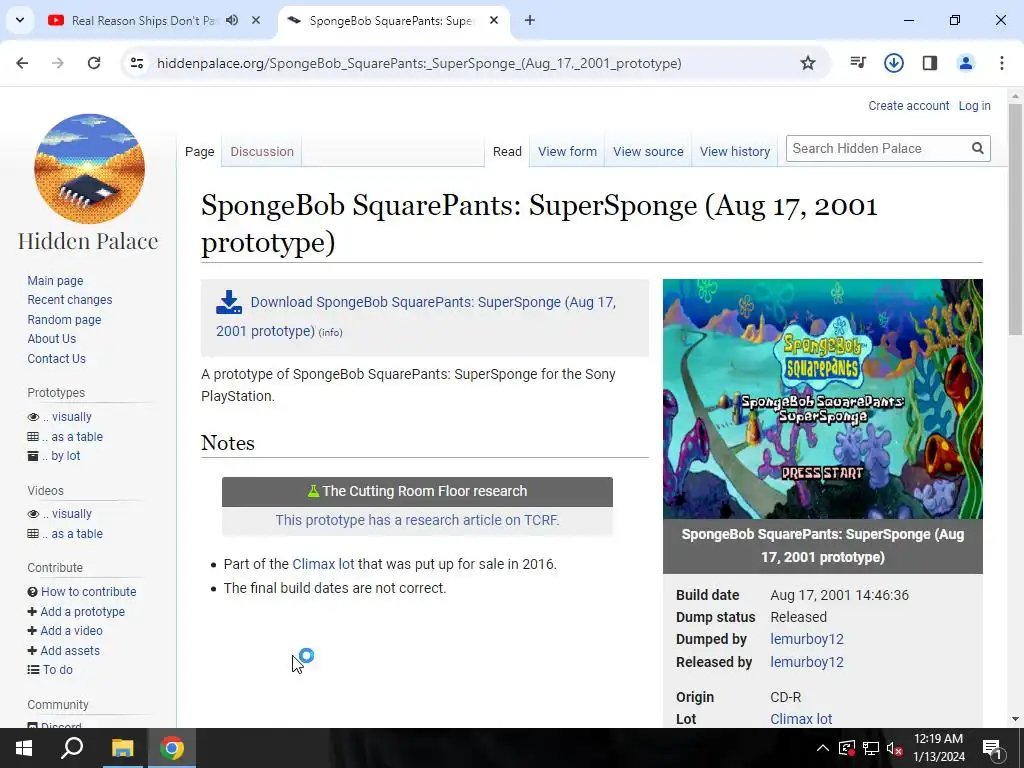This screenshot has width=1024, height=768.
Task: Go back to the previous page
Action: (22, 63)
